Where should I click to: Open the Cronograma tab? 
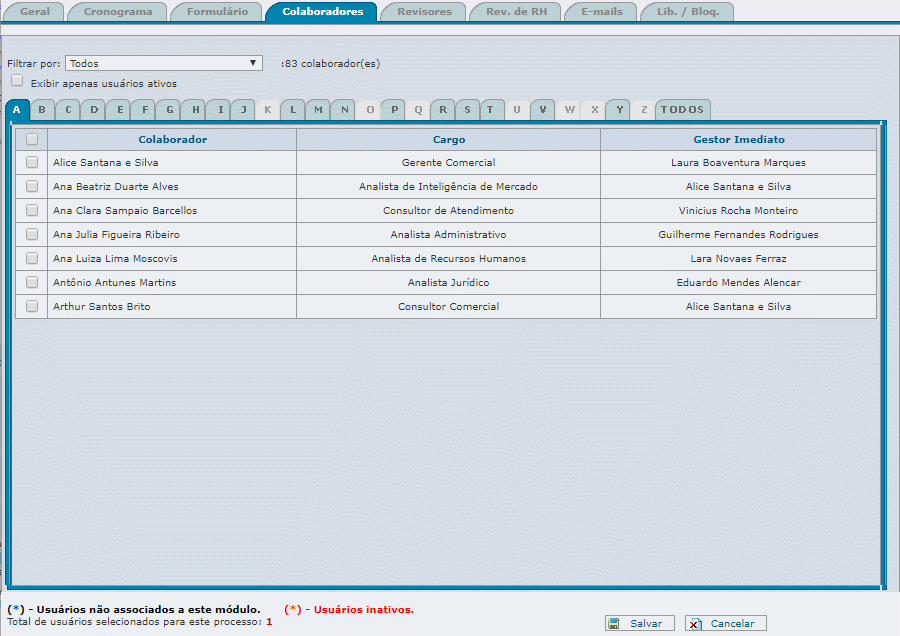tap(118, 12)
